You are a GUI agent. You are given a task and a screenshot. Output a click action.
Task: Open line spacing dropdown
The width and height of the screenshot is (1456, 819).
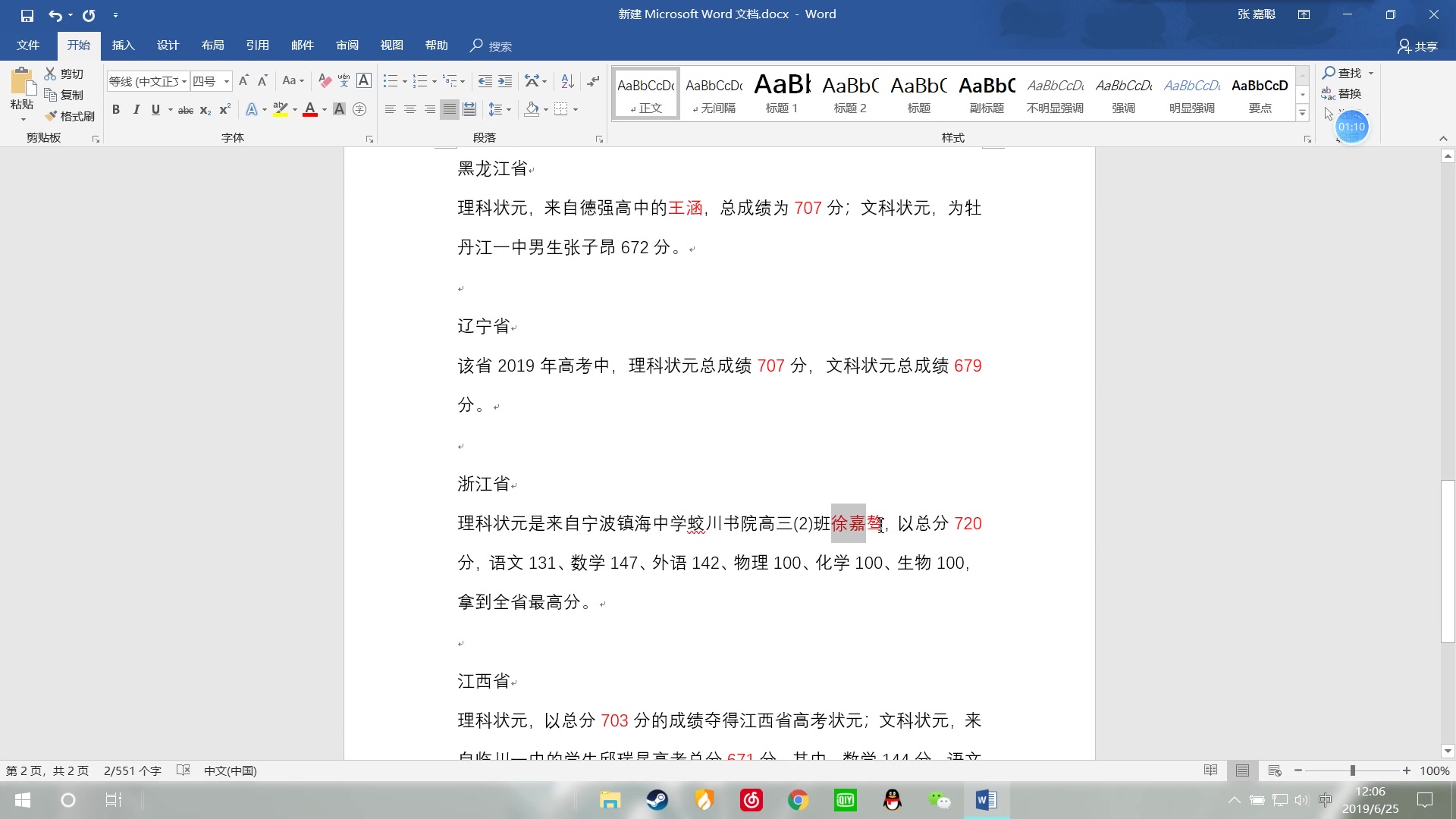click(509, 110)
